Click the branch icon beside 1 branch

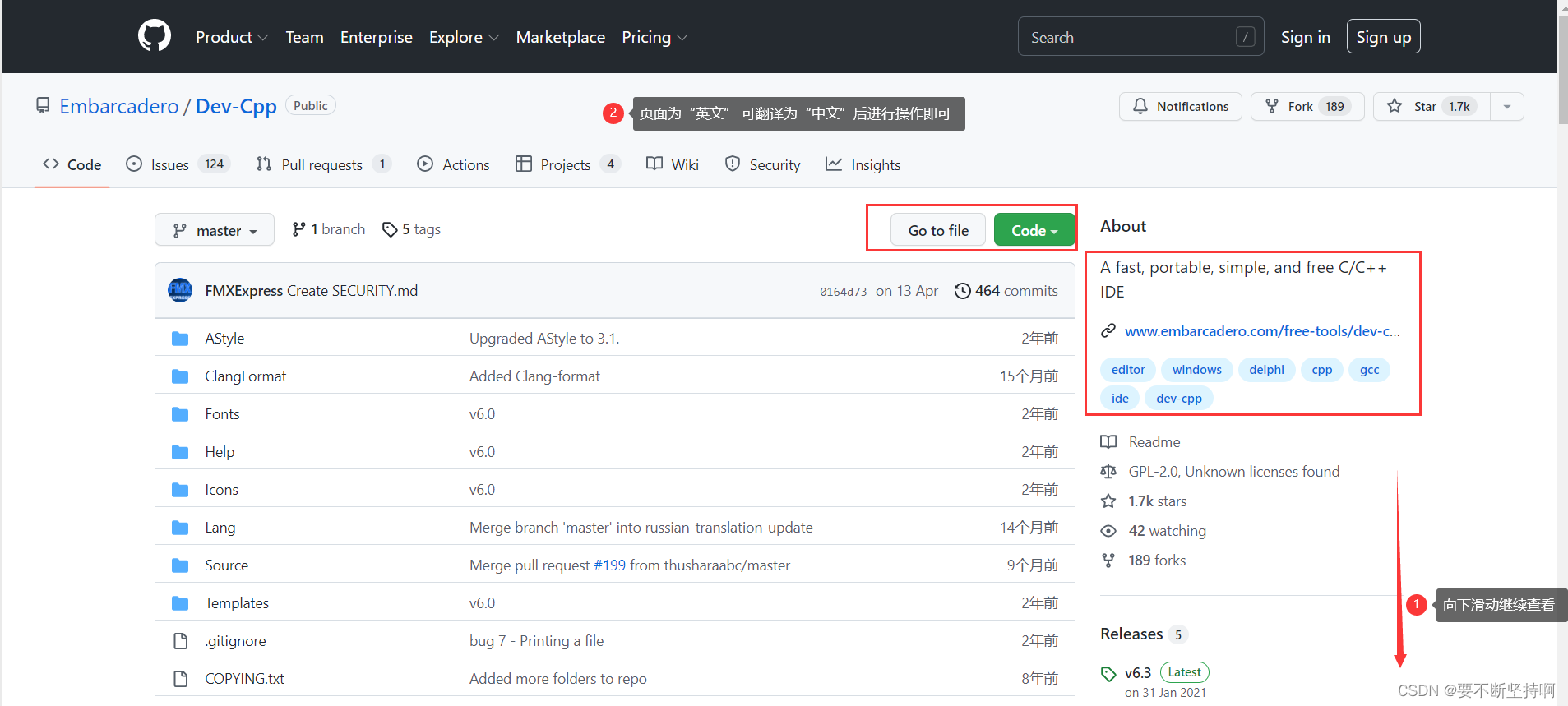pyautogui.click(x=298, y=229)
